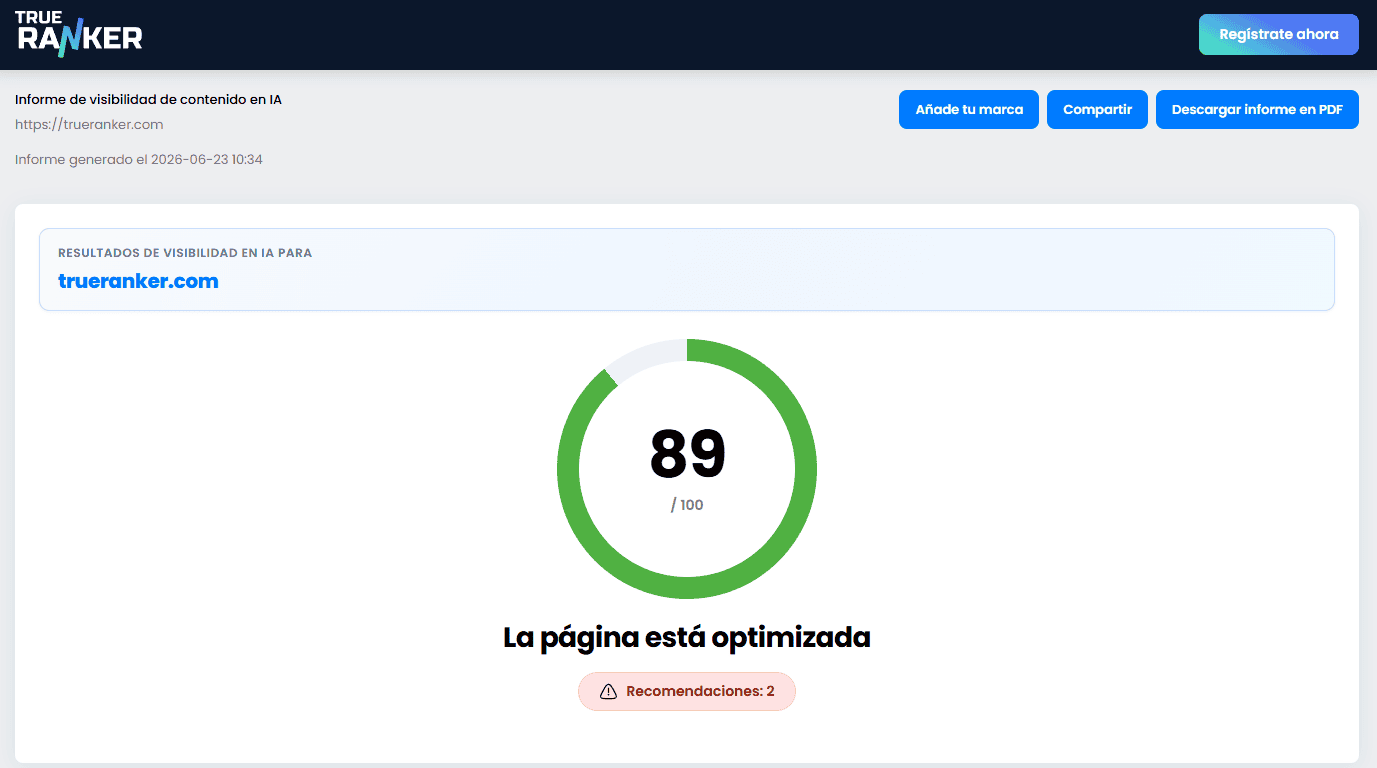Click "La página está optimizada" heading
Viewport: 1377px width, 768px height.
[x=687, y=637]
